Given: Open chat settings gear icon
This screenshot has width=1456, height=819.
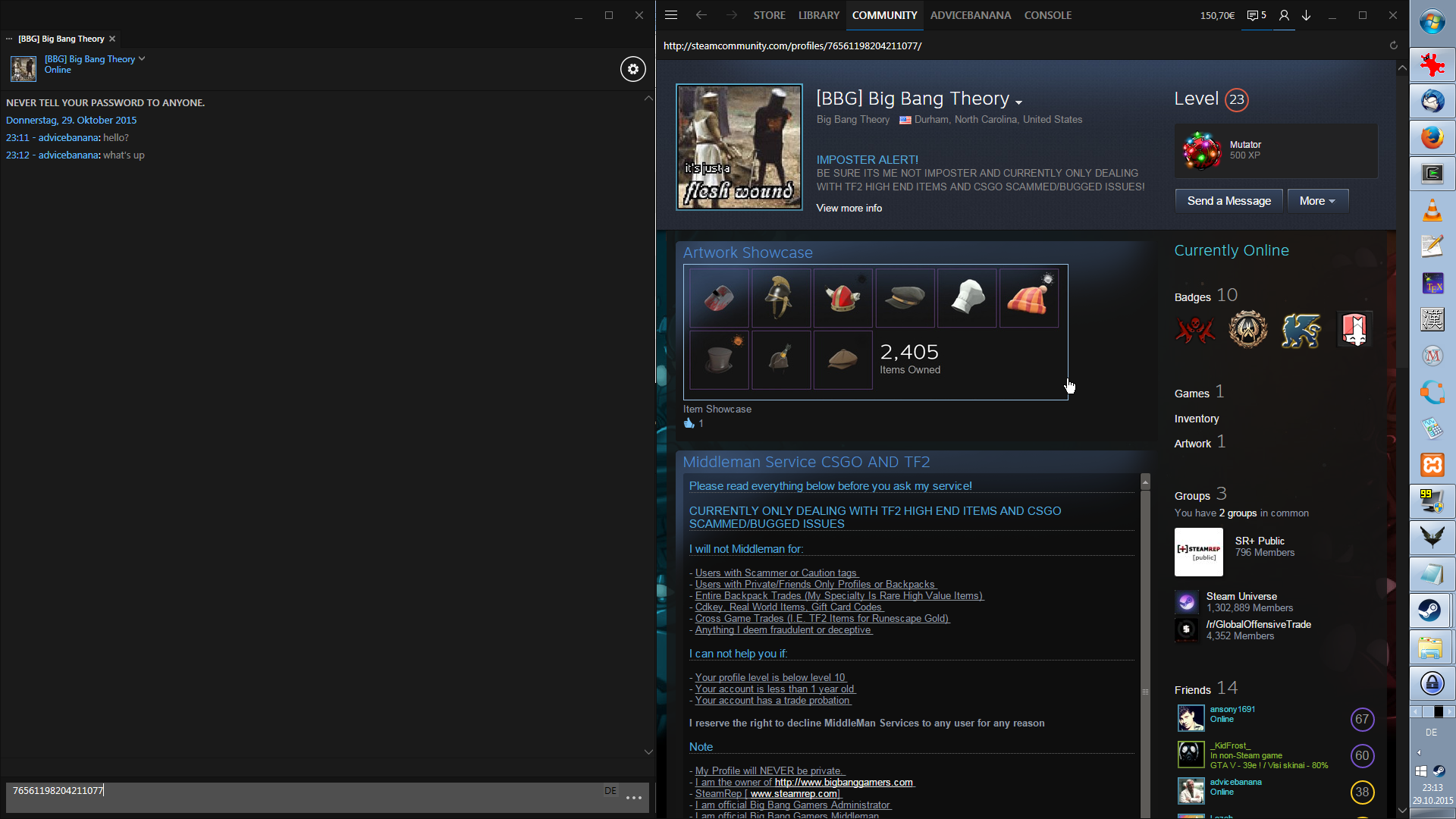Looking at the screenshot, I should [x=633, y=69].
